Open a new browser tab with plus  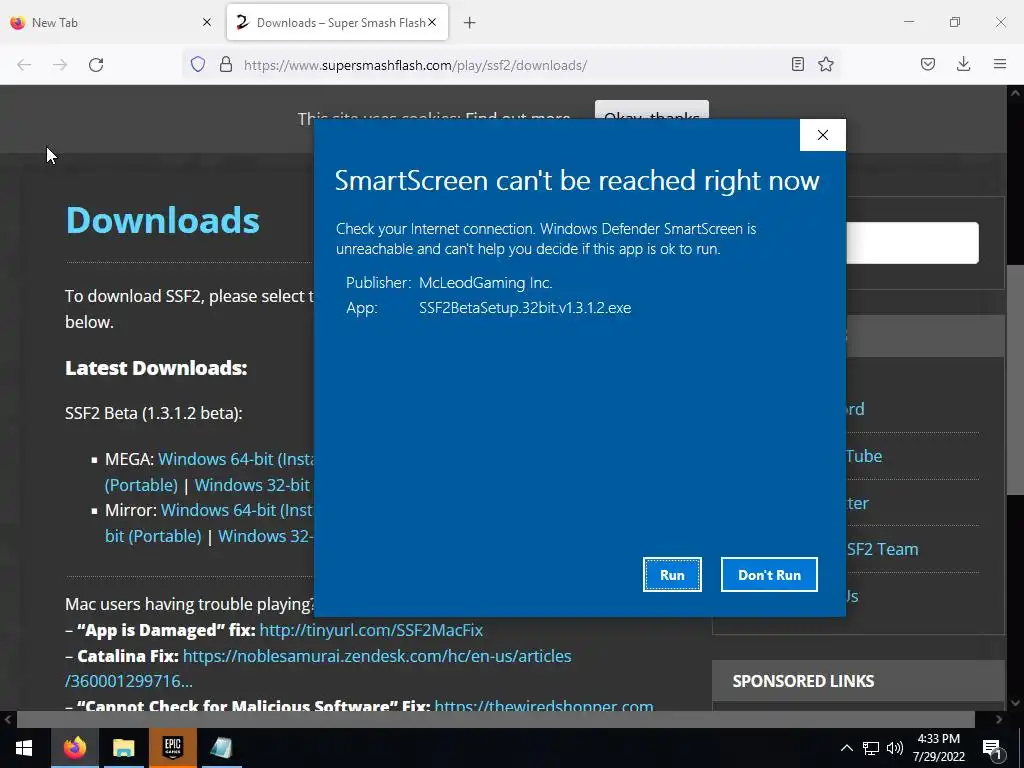click(470, 23)
